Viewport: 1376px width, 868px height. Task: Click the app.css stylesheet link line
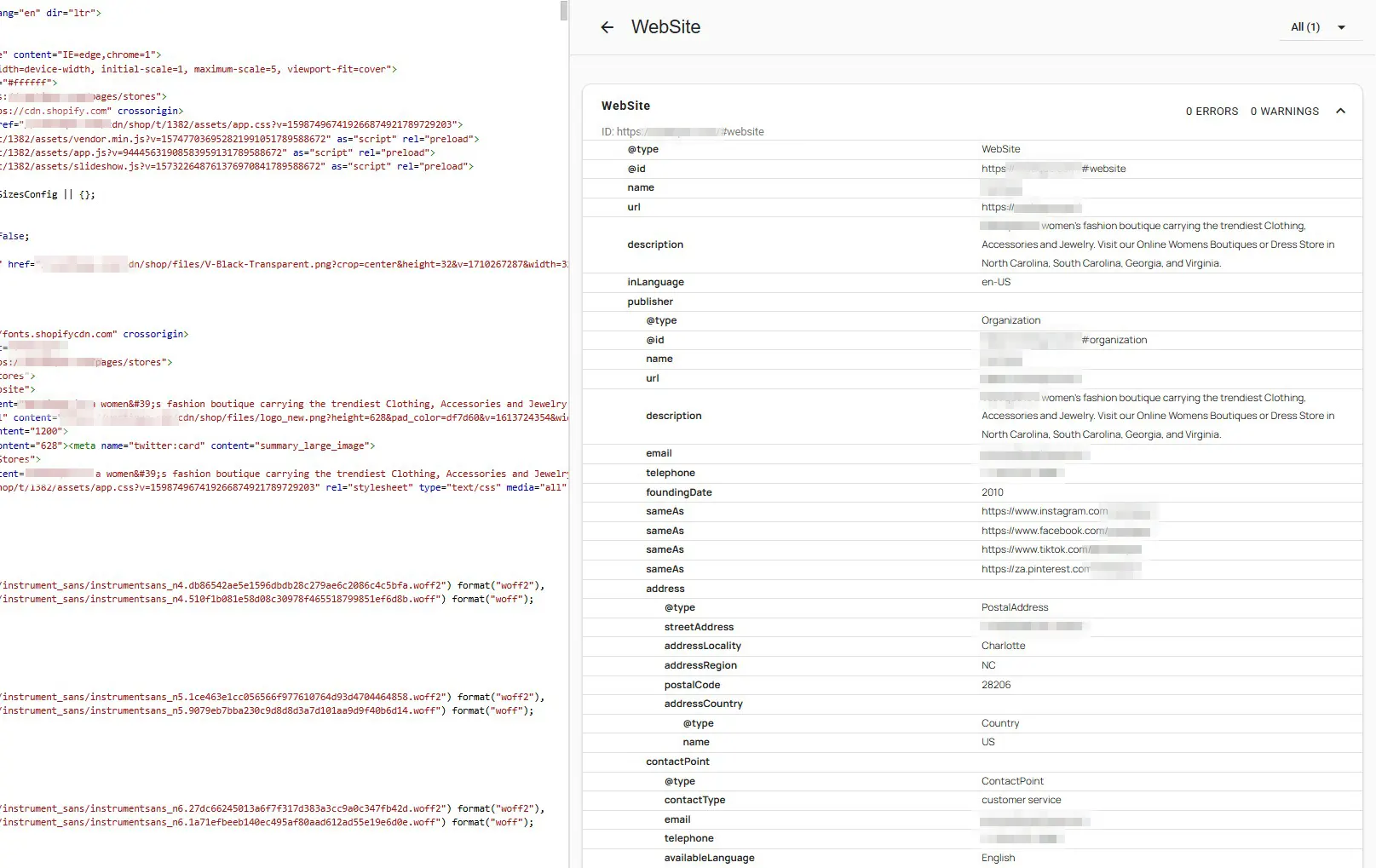(284, 487)
